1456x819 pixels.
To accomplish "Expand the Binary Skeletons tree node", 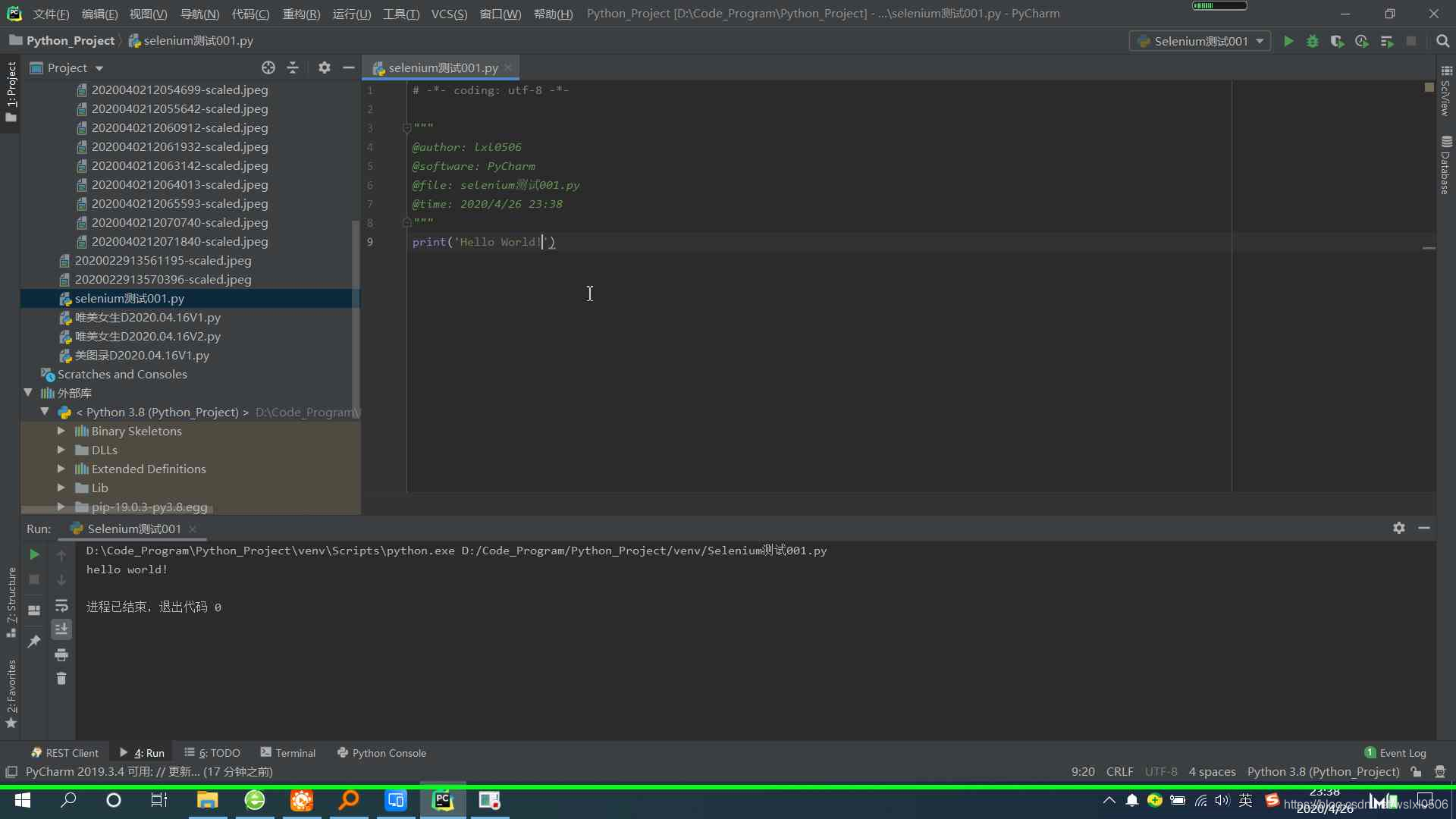I will point(61,431).
